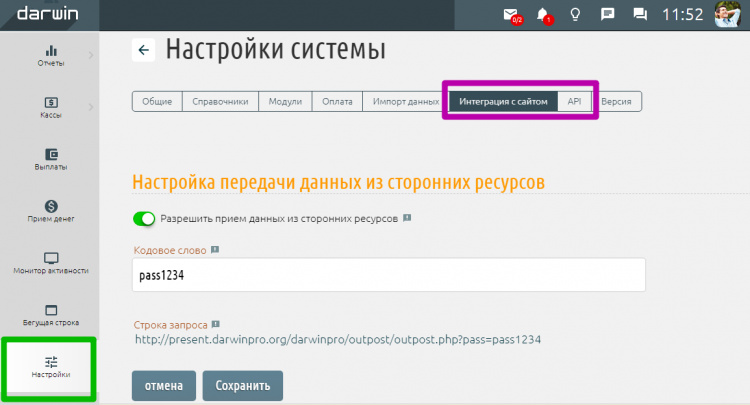750x405 pixels.
Task: Click the Сохранить button
Action: (243, 385)
